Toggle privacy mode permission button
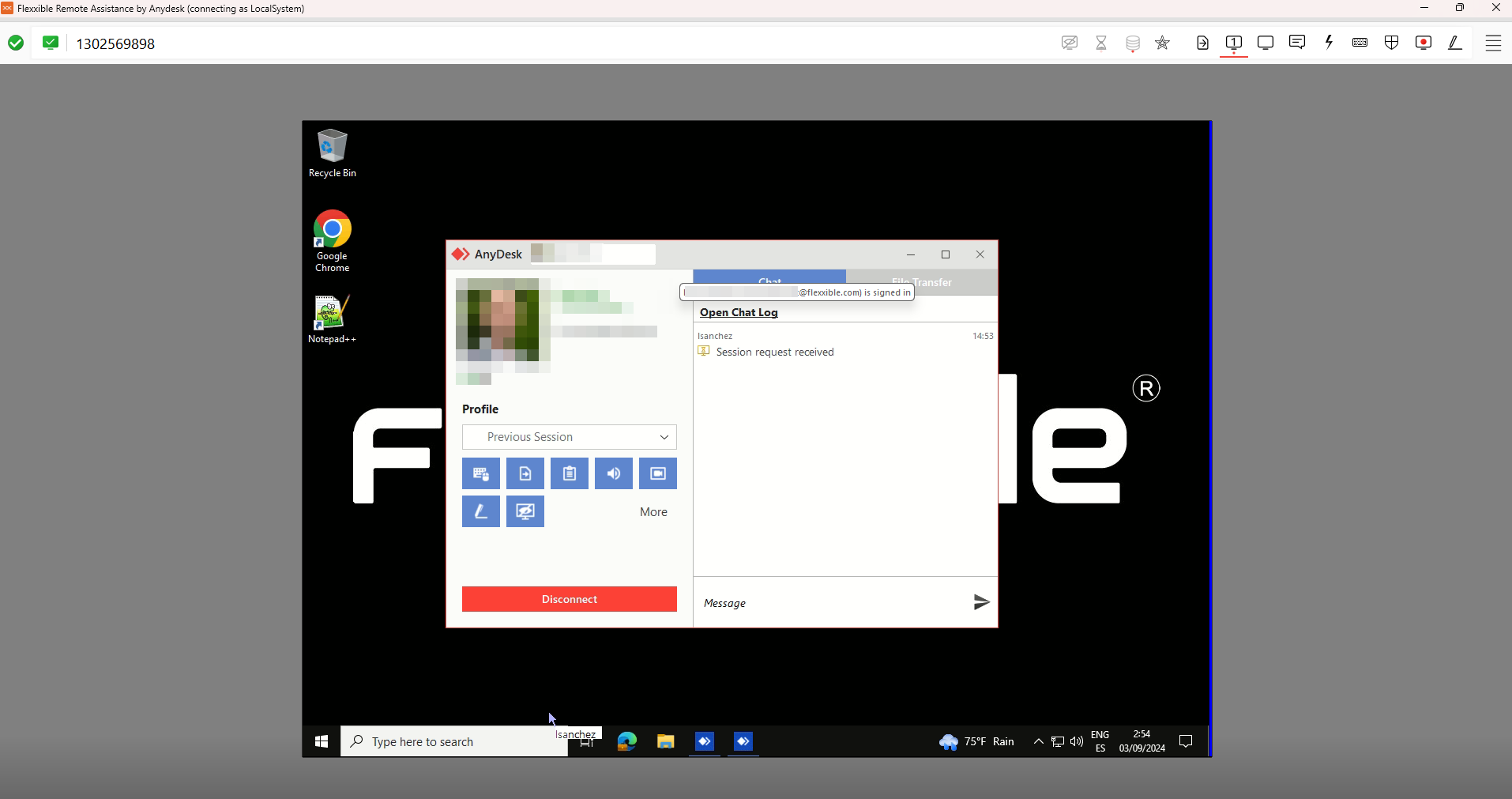Image resolution: width=1512 pixels, height=799 pixels. click(x=525, y=511)
